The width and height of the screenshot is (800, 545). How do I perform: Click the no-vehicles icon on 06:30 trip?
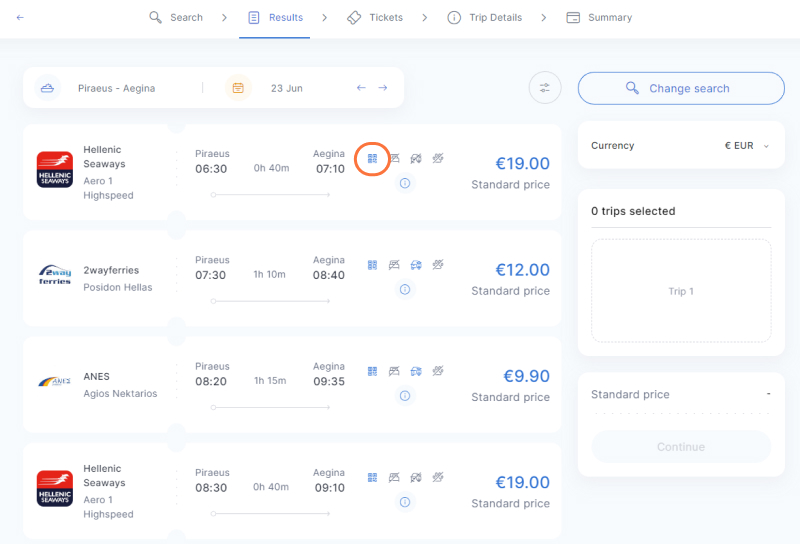416,159
